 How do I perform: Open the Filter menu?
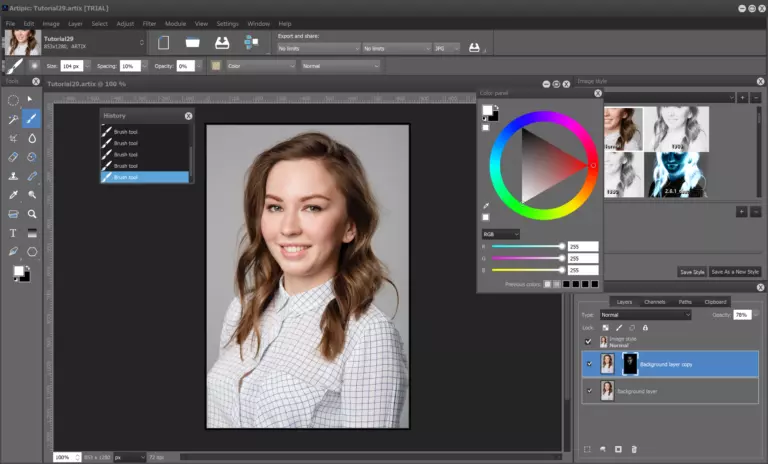coord(149,23)
